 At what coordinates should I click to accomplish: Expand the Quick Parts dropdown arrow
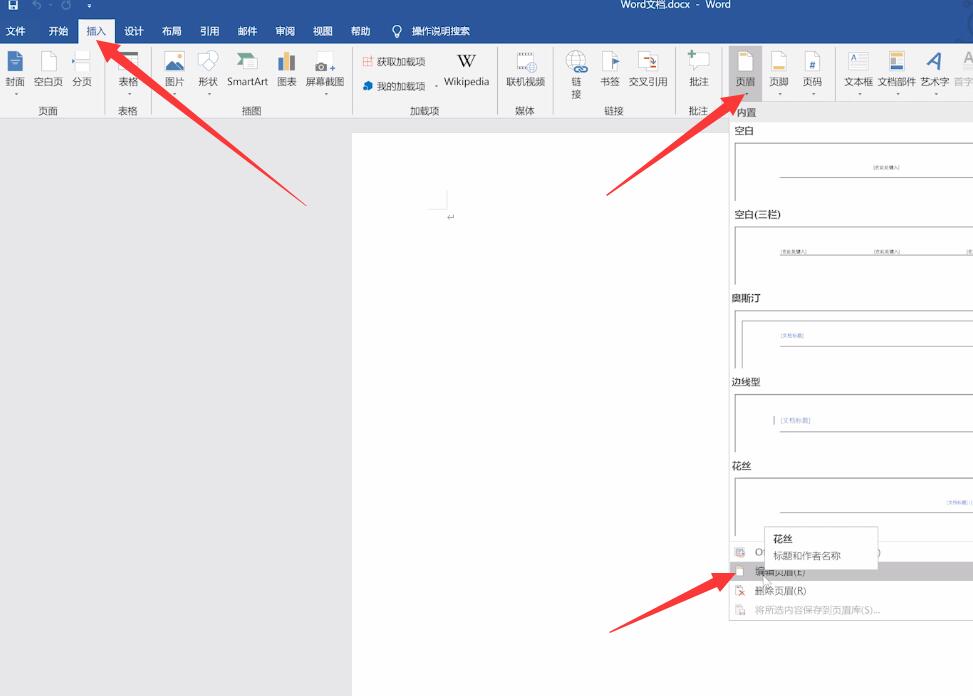[x=898, y=94]
